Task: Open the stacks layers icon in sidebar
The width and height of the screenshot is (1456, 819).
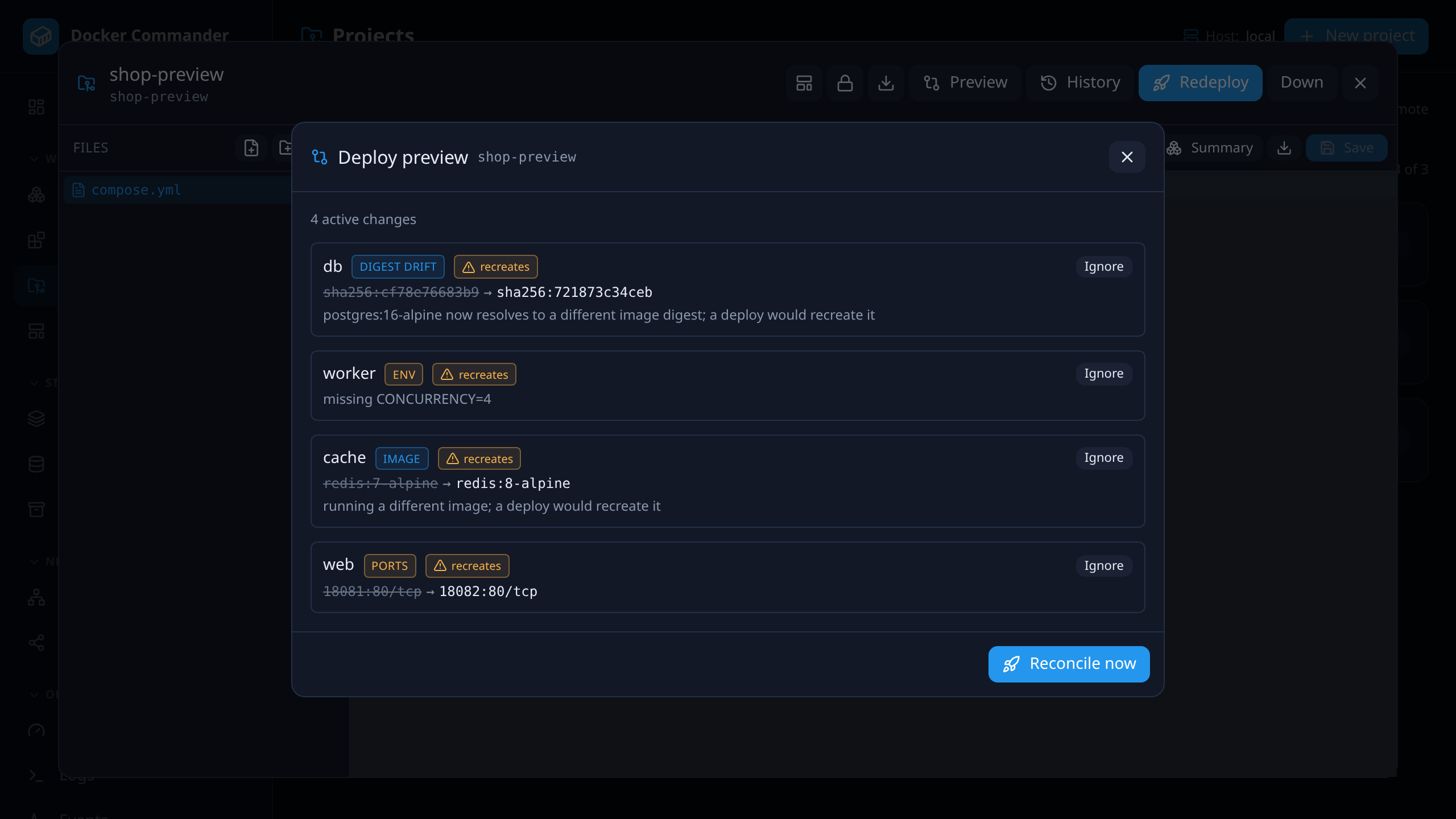Action: pos(36,419)
